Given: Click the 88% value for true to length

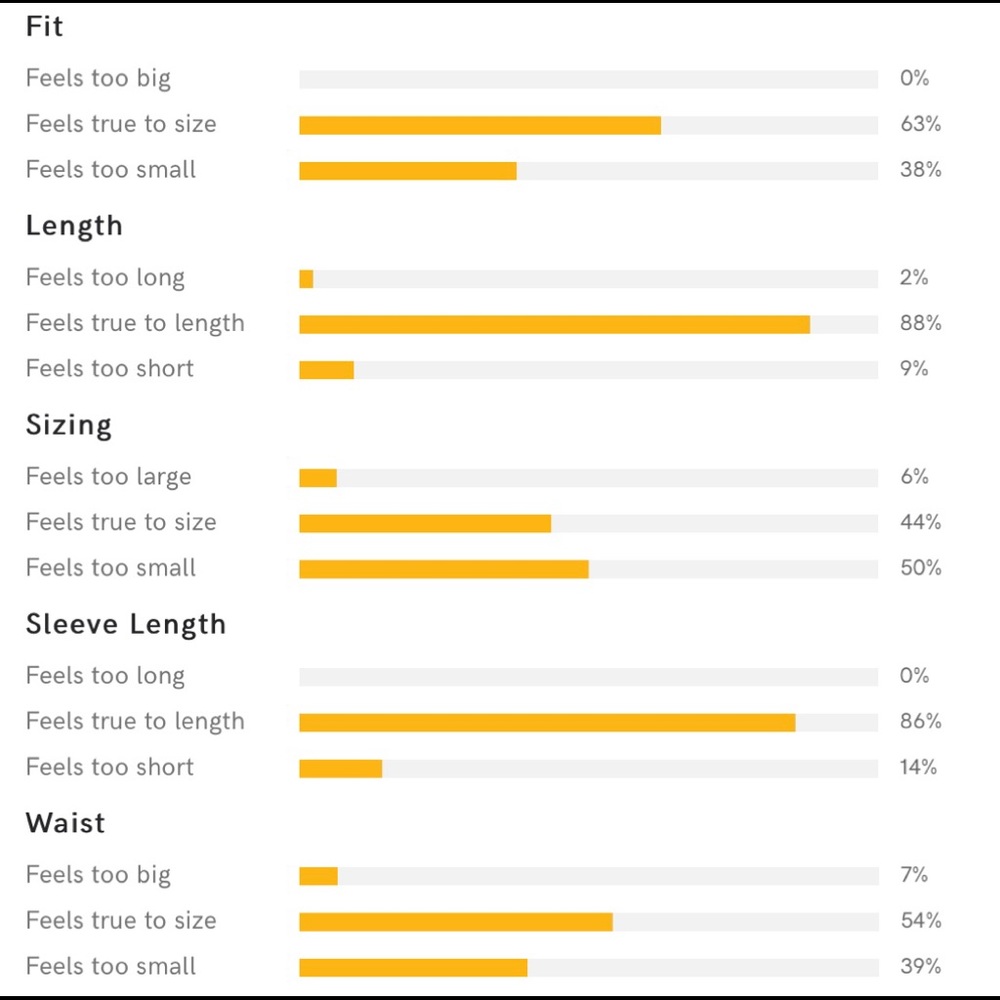Looking at the screenshot, I should [920, 323].
